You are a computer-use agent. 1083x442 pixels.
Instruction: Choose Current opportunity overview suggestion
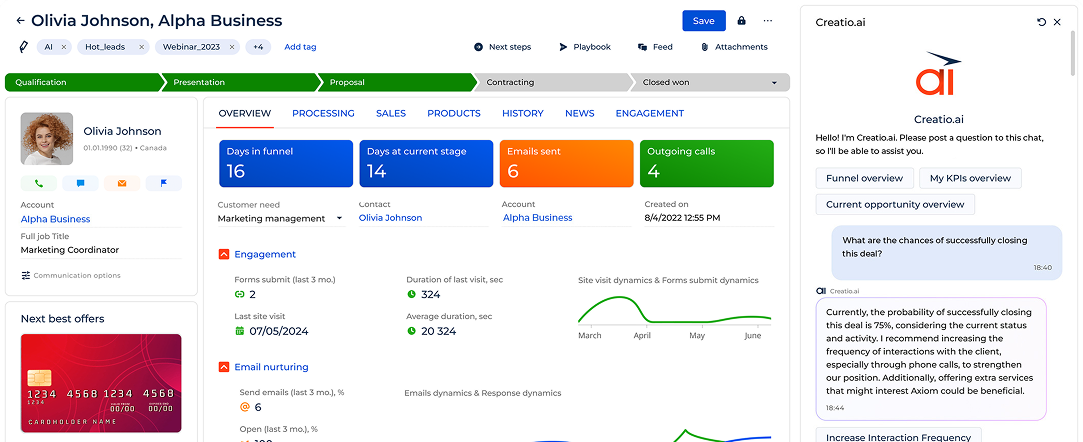(895, 204)
